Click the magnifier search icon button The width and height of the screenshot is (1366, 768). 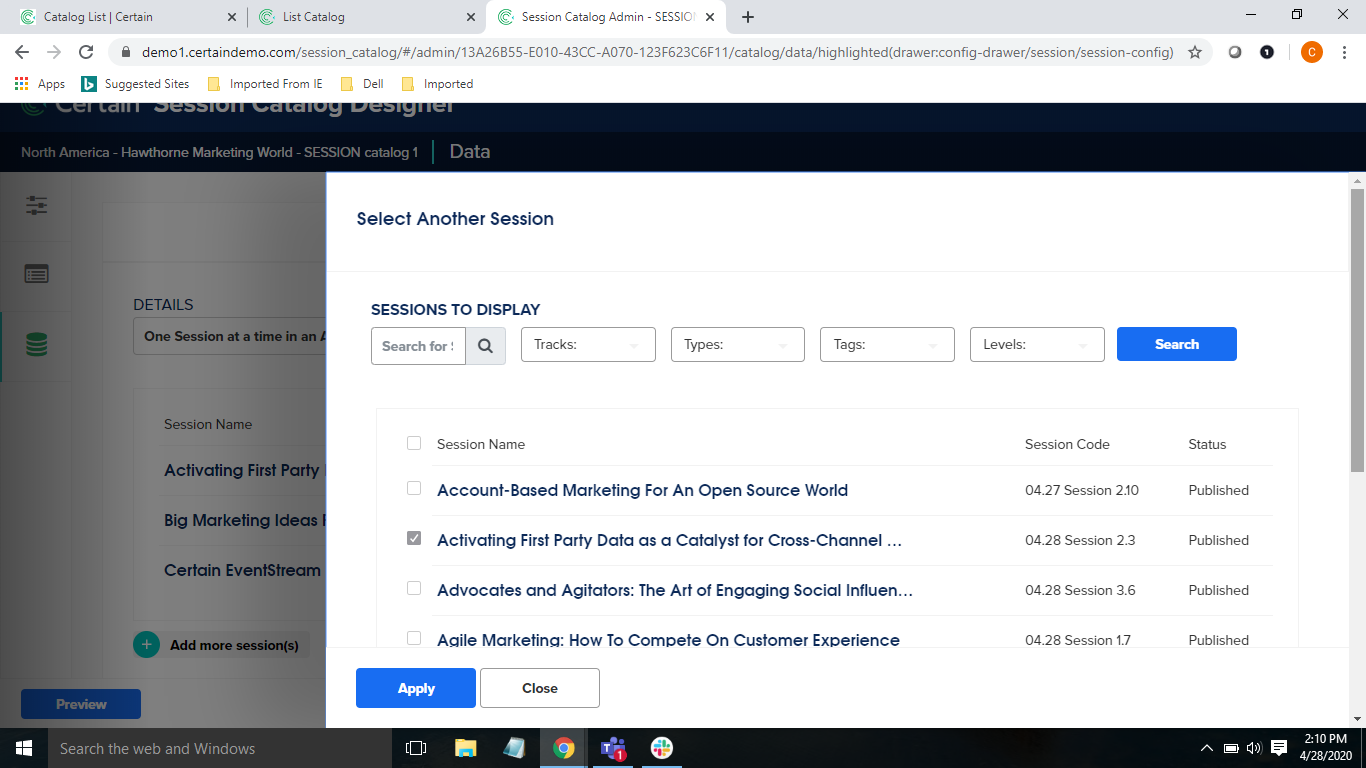[485, 346]
